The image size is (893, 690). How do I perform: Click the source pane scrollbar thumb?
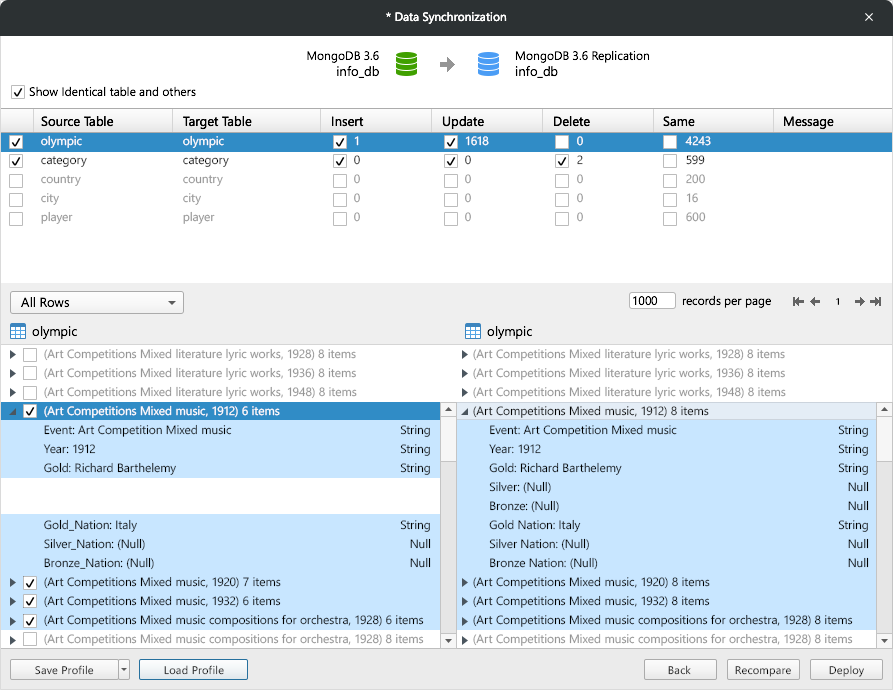[x=448, y=439]
